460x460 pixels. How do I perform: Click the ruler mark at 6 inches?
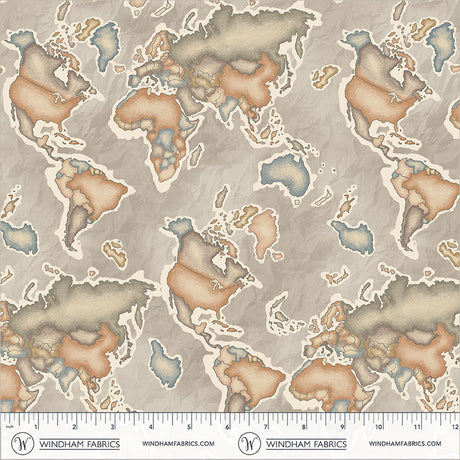pyautogui.click(x=228, y=427)
